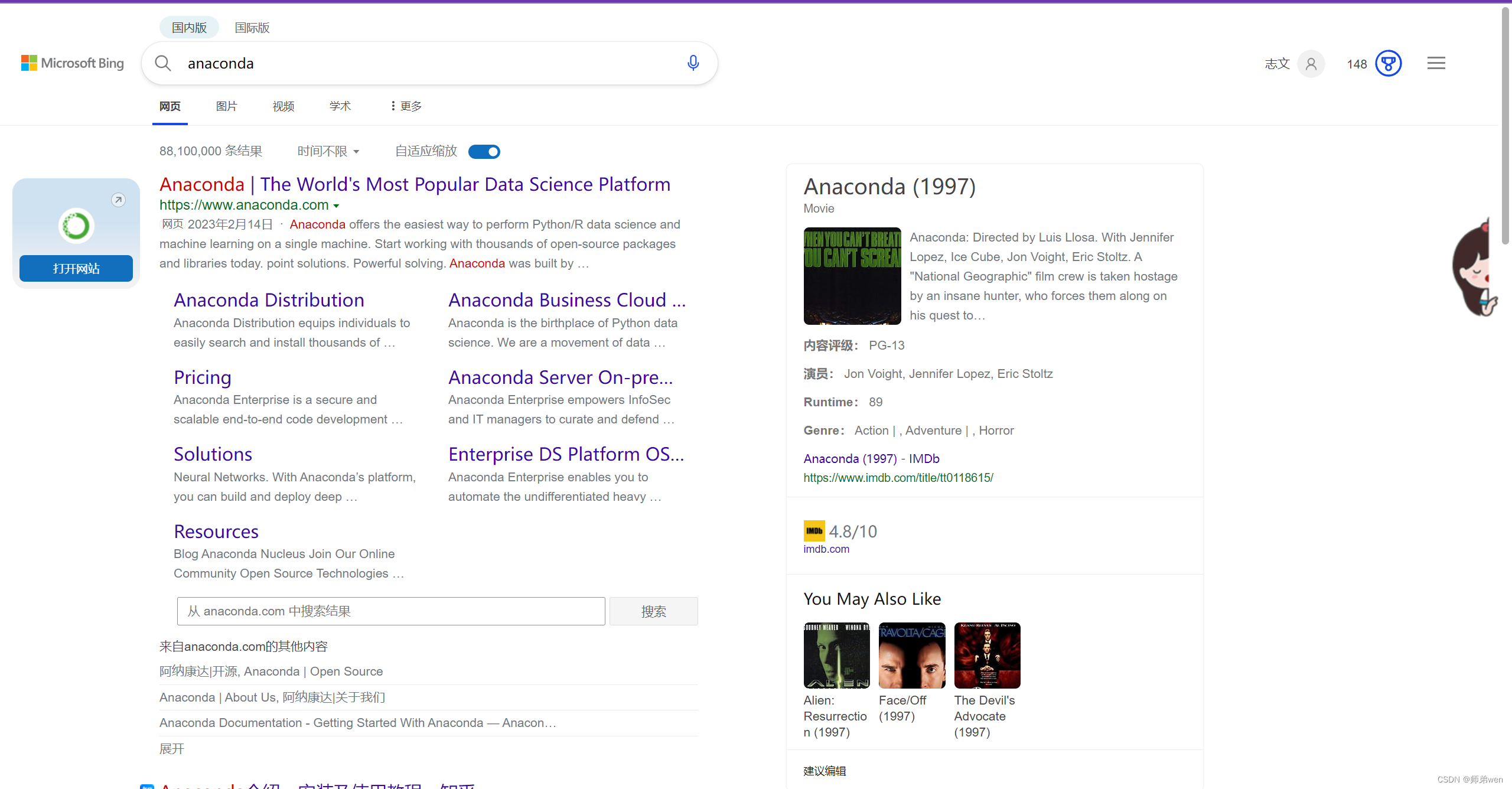Click the search magnifier icon
The width and height of the screenshot is (1512, 789).
(x=162, y=63)
